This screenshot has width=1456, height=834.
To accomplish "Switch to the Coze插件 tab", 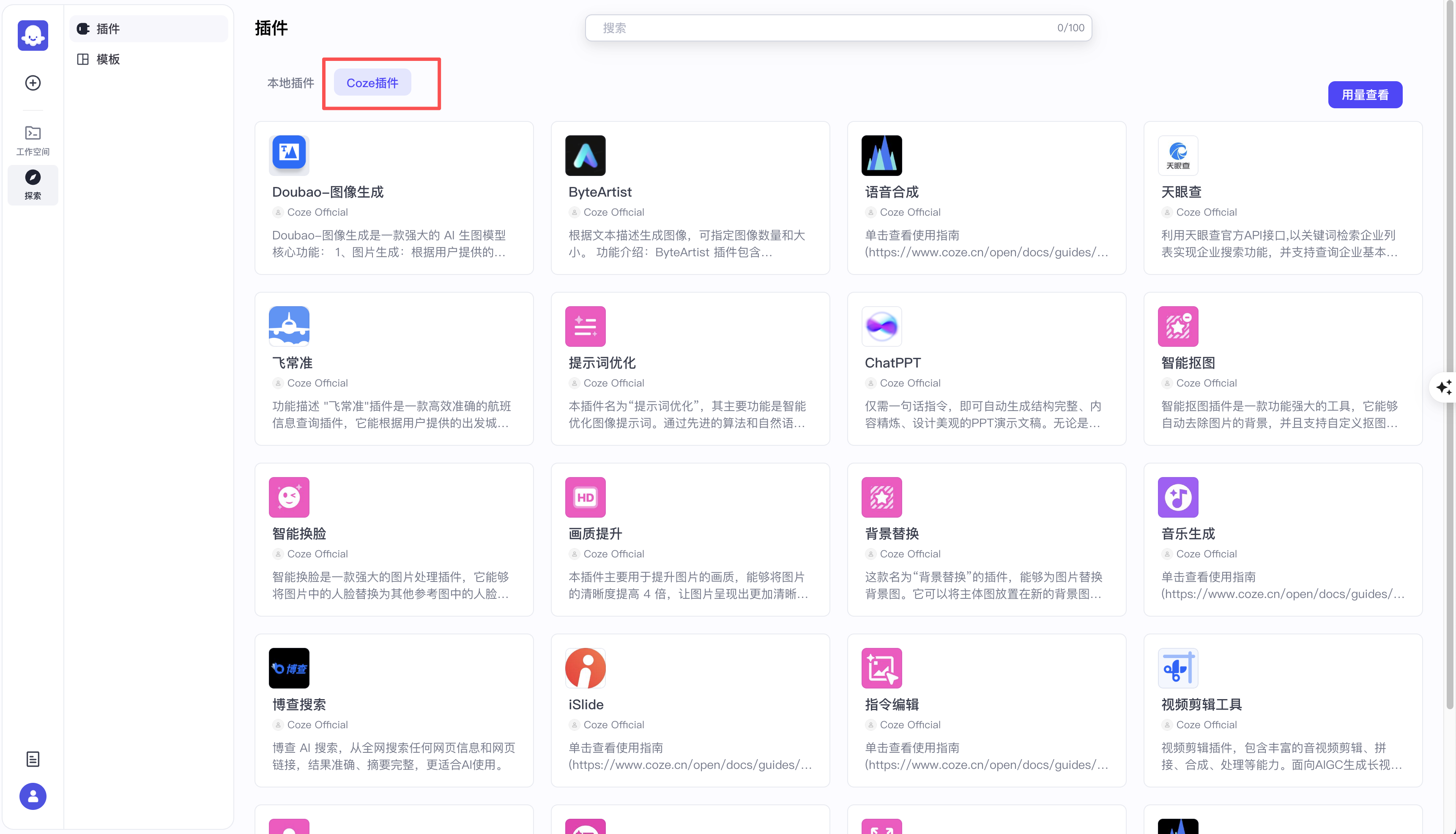I will pos(373,82).
